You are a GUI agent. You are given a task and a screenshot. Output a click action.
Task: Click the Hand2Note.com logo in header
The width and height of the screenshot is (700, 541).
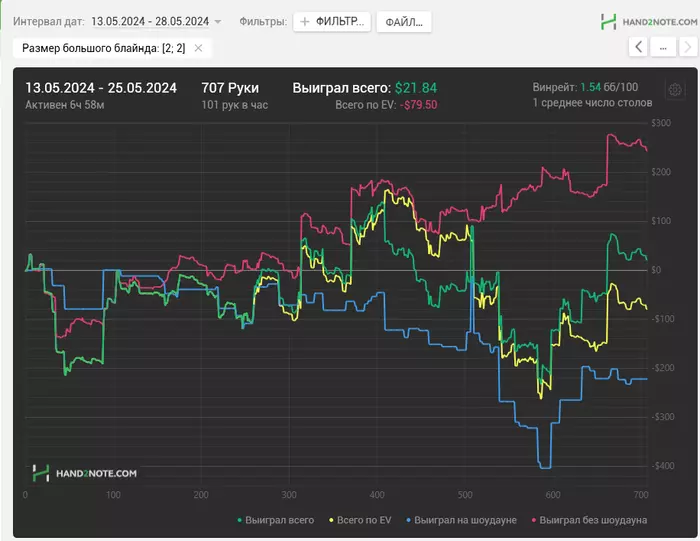pyautogui.click(x=649, y=21)
